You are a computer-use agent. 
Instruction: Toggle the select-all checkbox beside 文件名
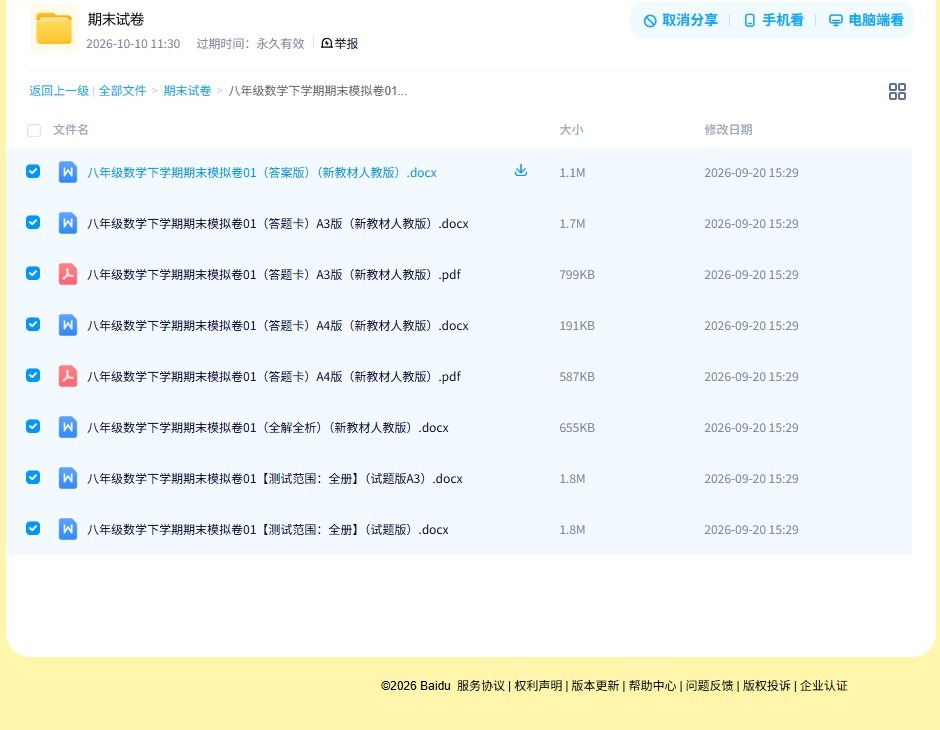(x=34, y=130)
